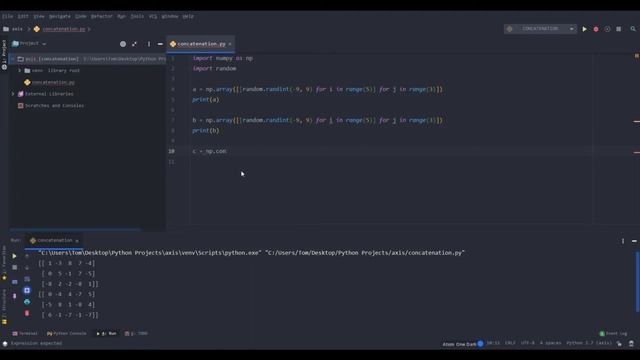Open the Terminal tool window

(x=25, y=333)
